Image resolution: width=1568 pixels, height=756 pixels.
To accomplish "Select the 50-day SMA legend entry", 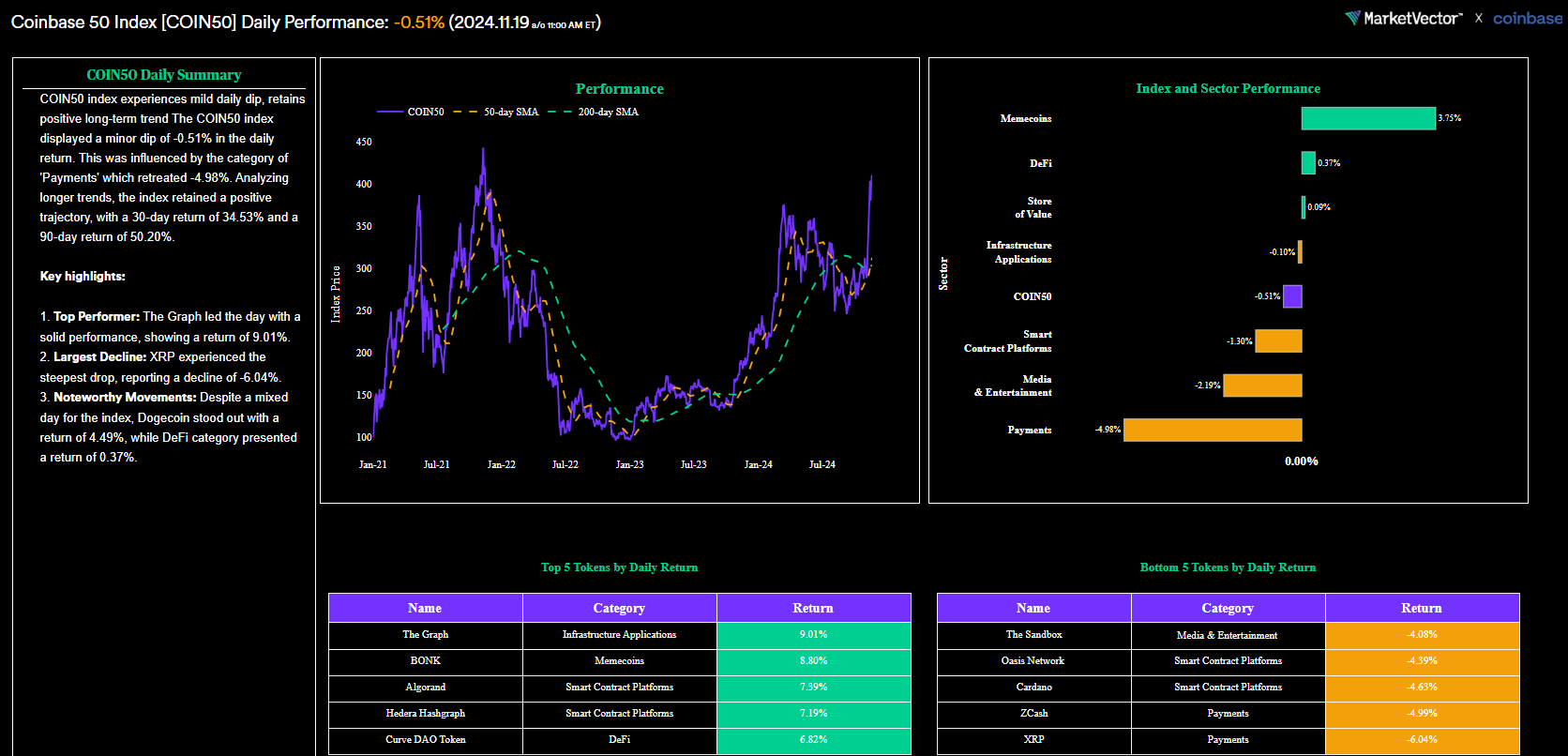I will pos(497,112).
